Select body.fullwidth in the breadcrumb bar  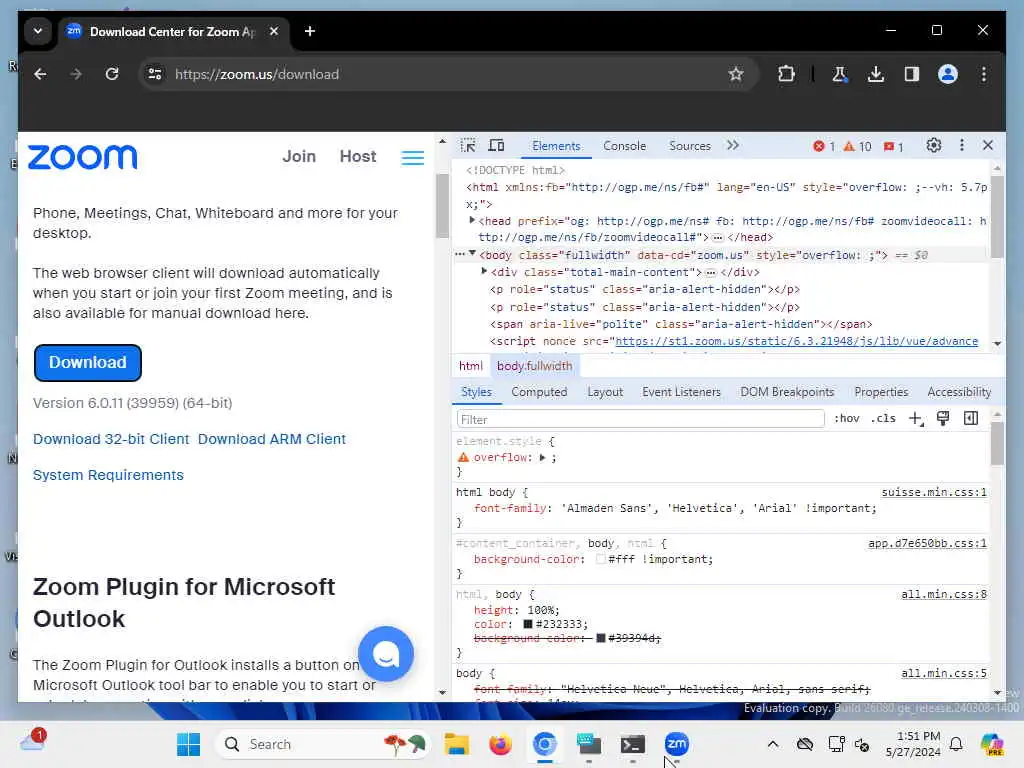534,366
